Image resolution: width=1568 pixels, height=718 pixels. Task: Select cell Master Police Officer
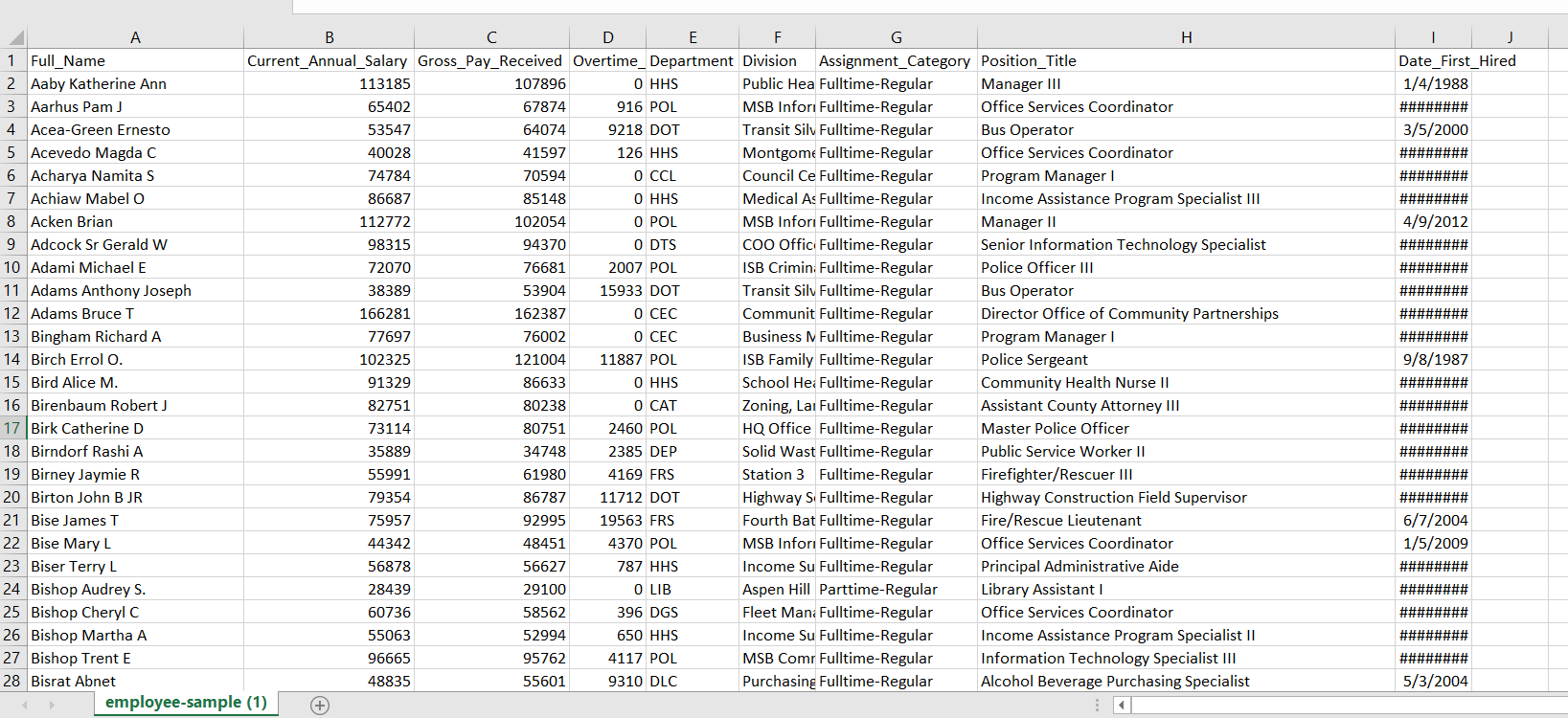coord(1186,428)
